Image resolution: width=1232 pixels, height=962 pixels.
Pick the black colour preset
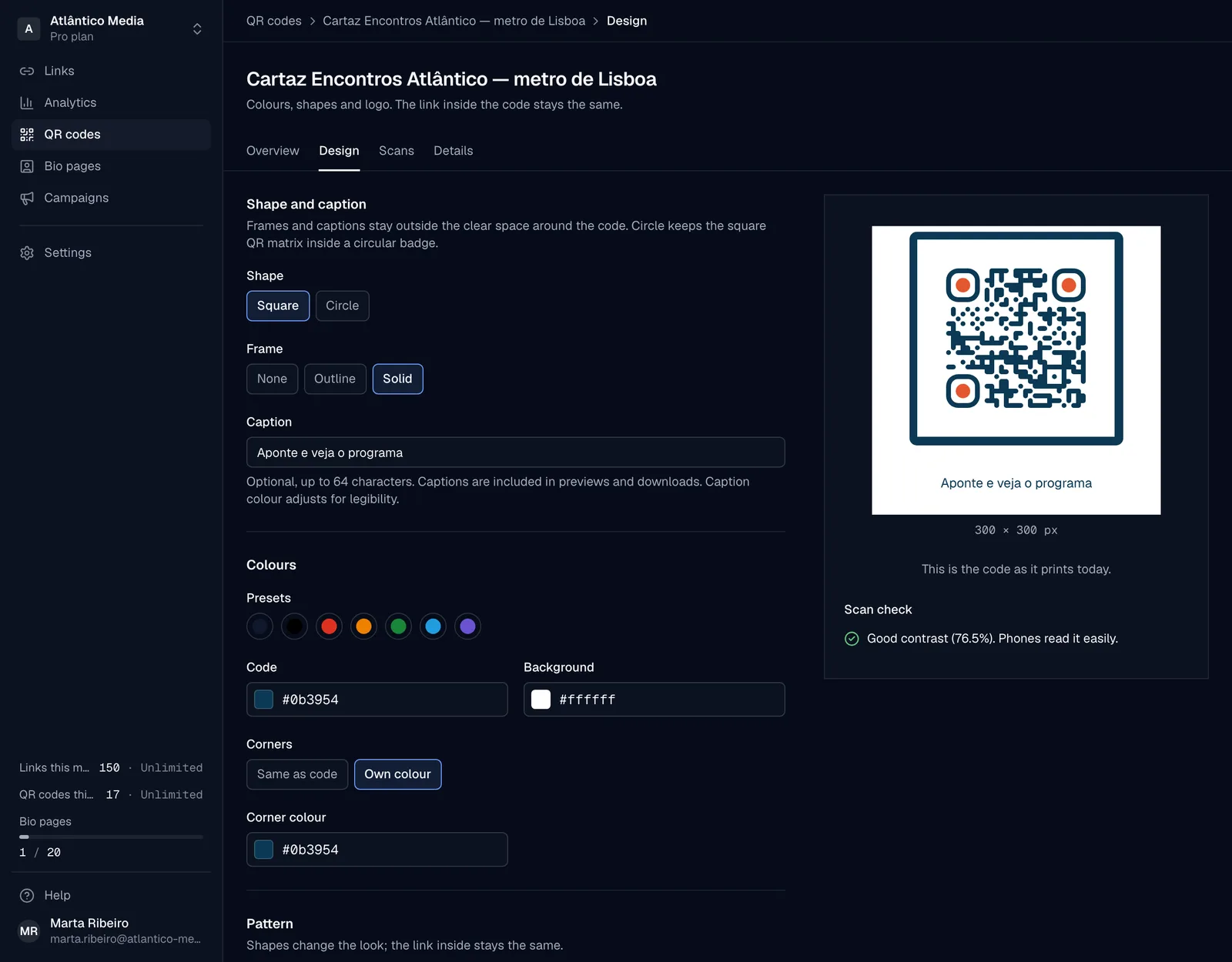point(294,626)
